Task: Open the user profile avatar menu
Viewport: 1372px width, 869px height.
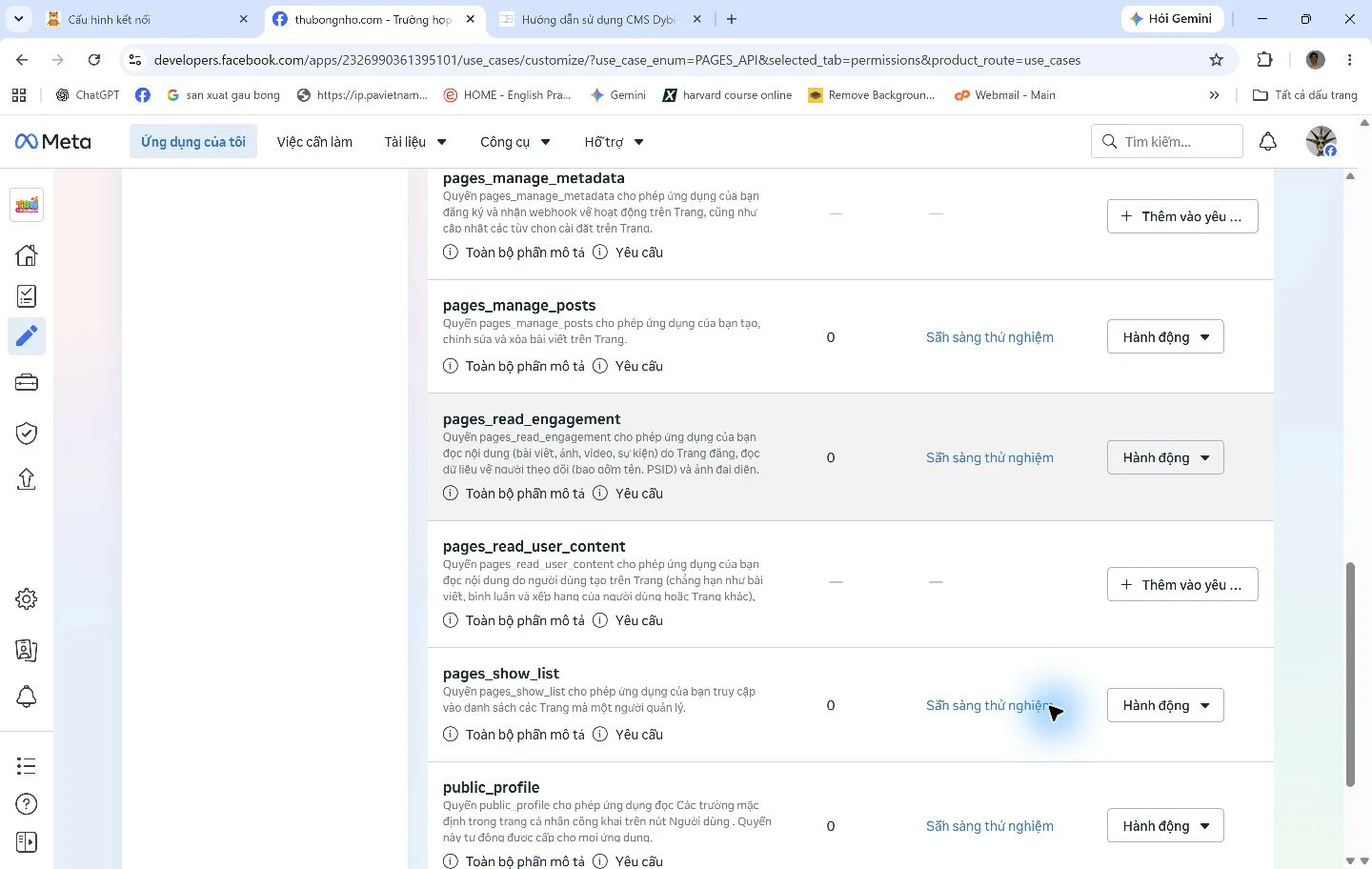Action: (x=1321, y=142)
